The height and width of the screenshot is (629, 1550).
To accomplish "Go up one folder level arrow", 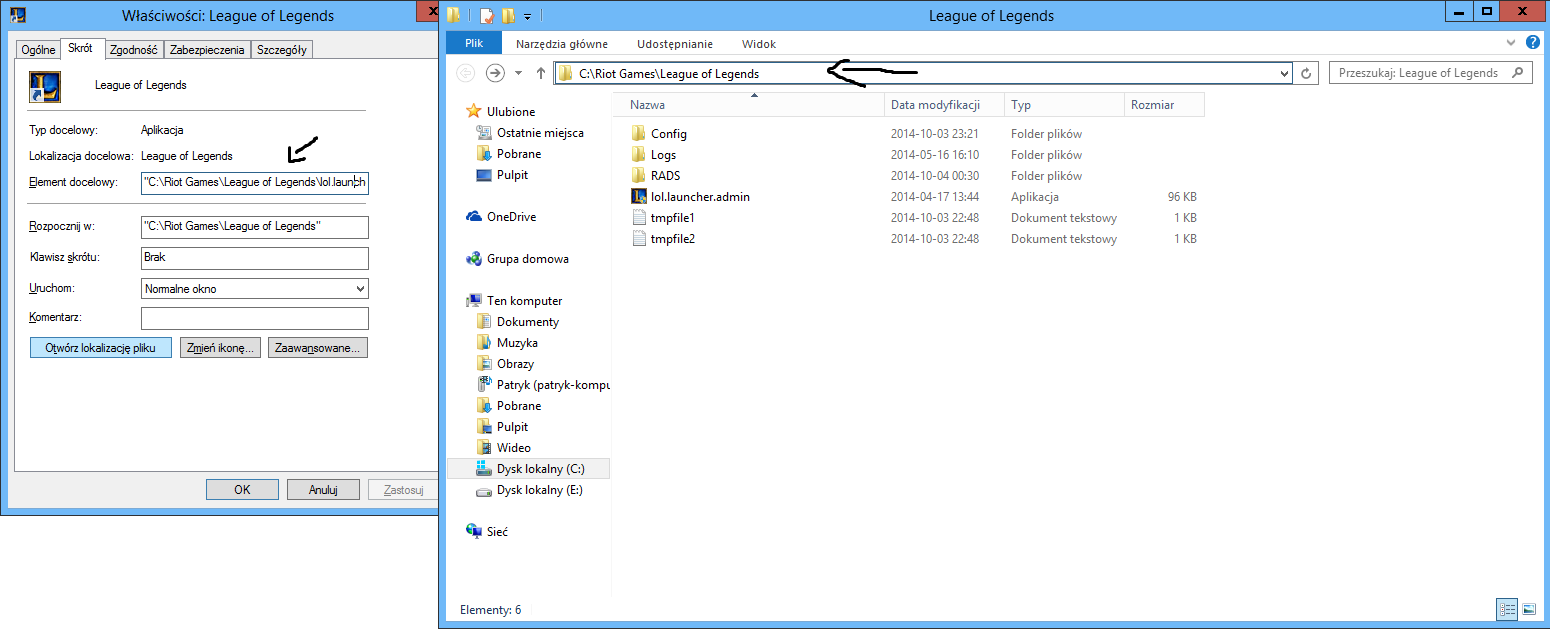I will point(541,73).
